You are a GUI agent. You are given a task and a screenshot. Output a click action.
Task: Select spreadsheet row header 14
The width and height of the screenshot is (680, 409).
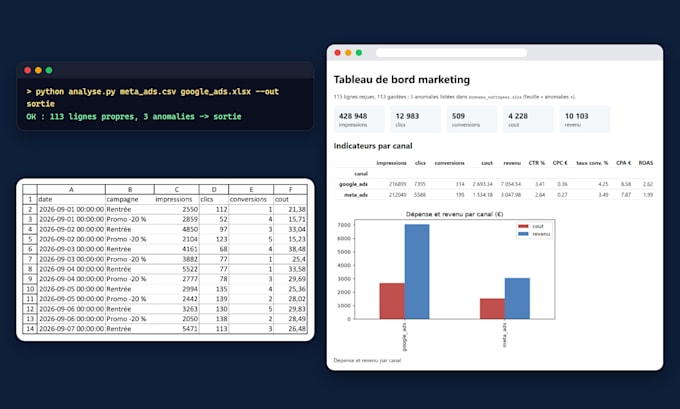[30, 329]
